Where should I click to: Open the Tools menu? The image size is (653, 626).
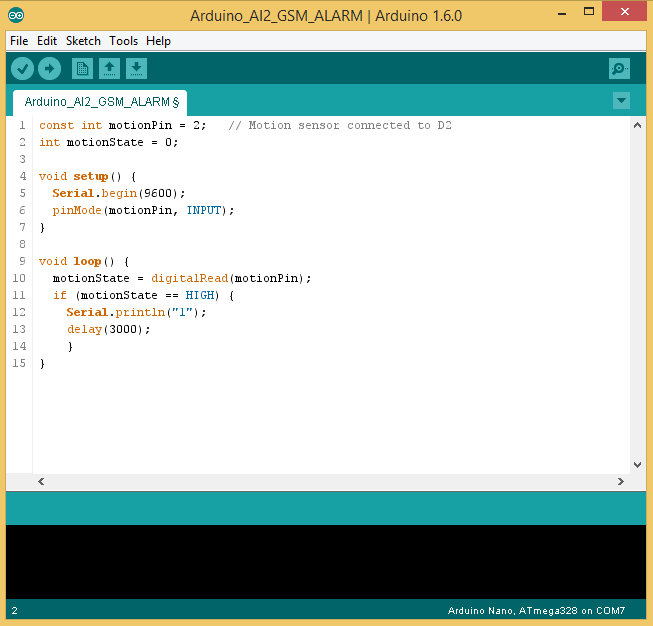coord(124,41)
